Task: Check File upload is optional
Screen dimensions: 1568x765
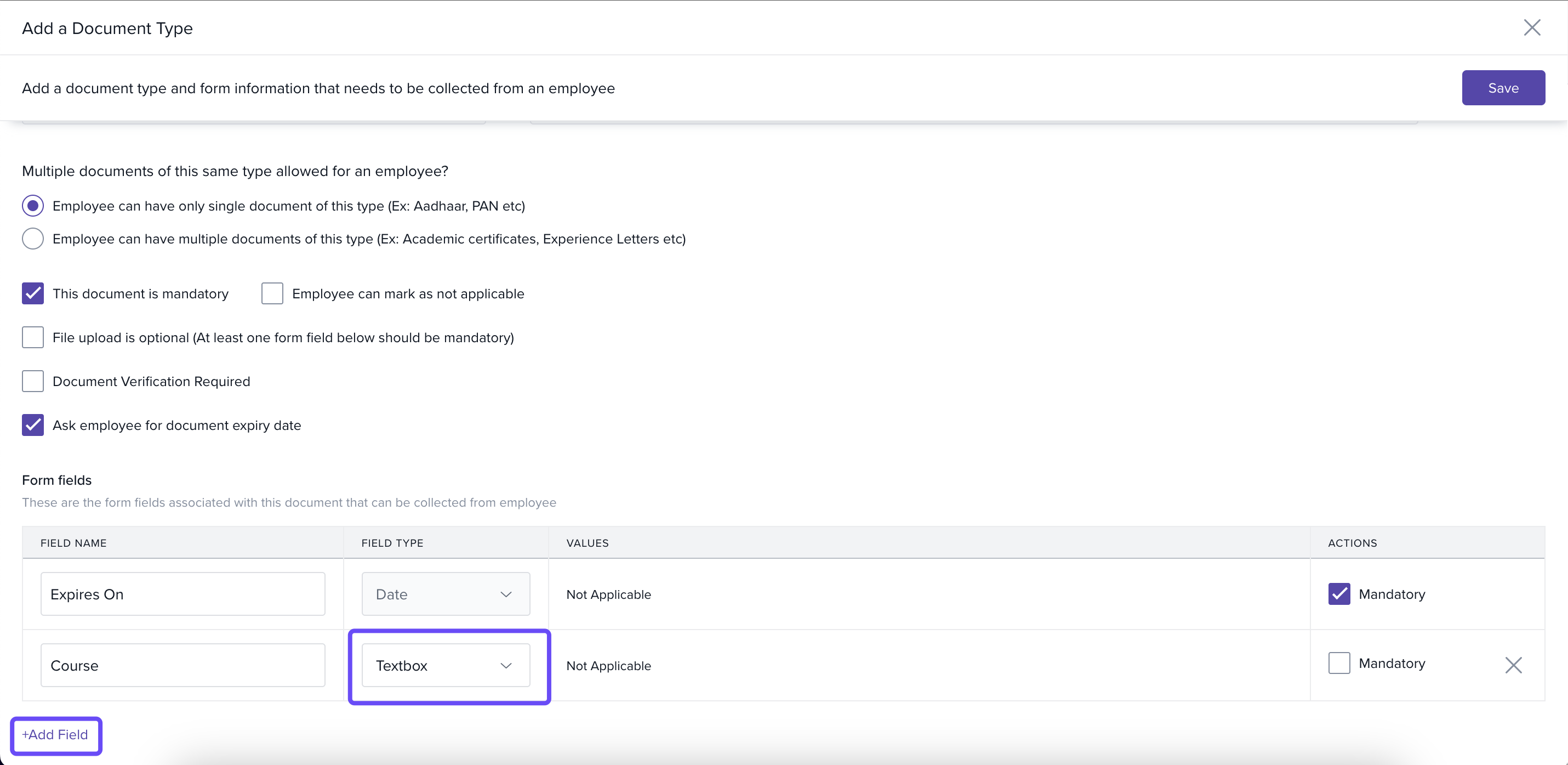Action: [x=33, y=337]
